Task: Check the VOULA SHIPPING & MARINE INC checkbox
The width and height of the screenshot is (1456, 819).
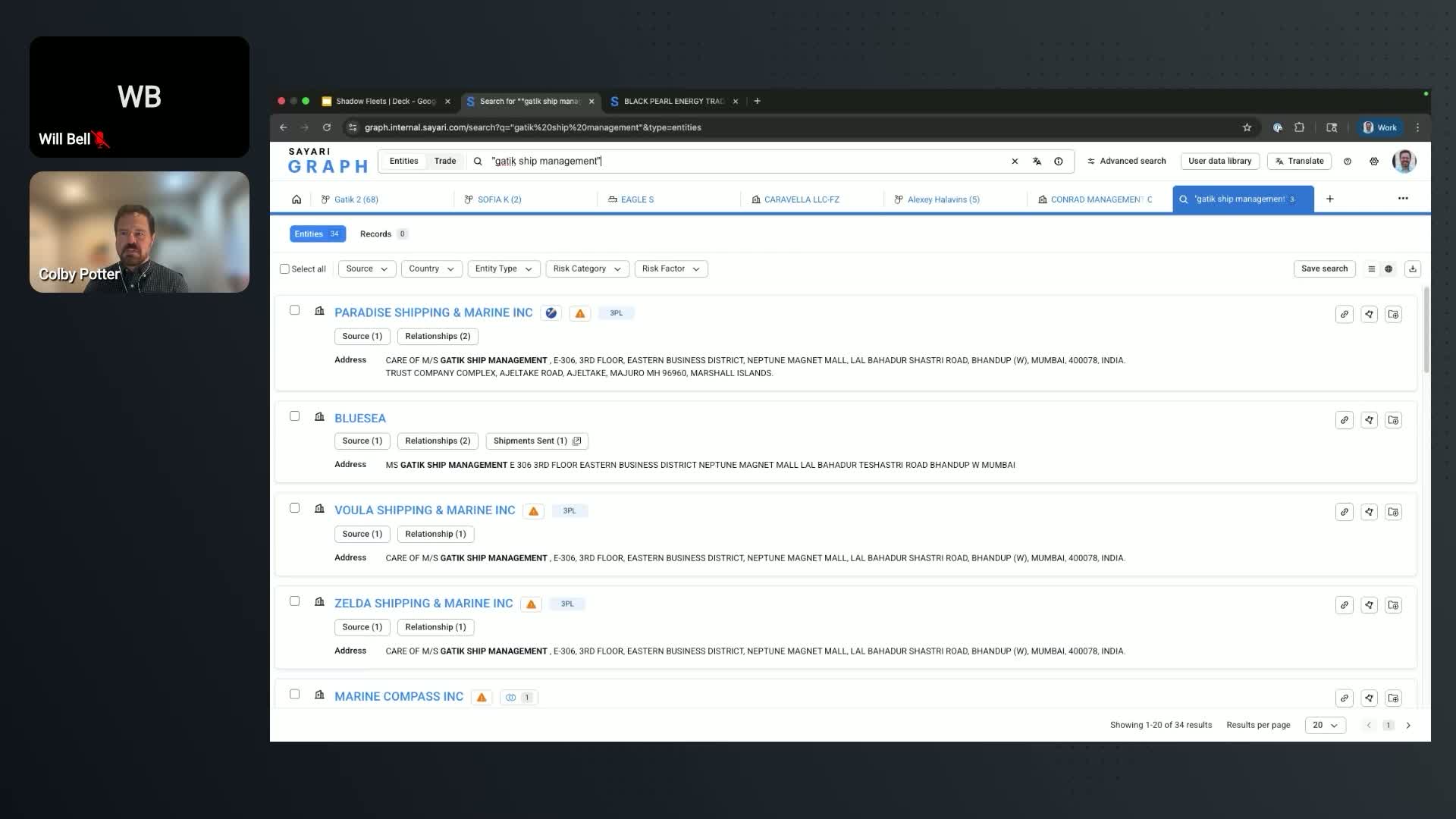Action: (295, 508)
